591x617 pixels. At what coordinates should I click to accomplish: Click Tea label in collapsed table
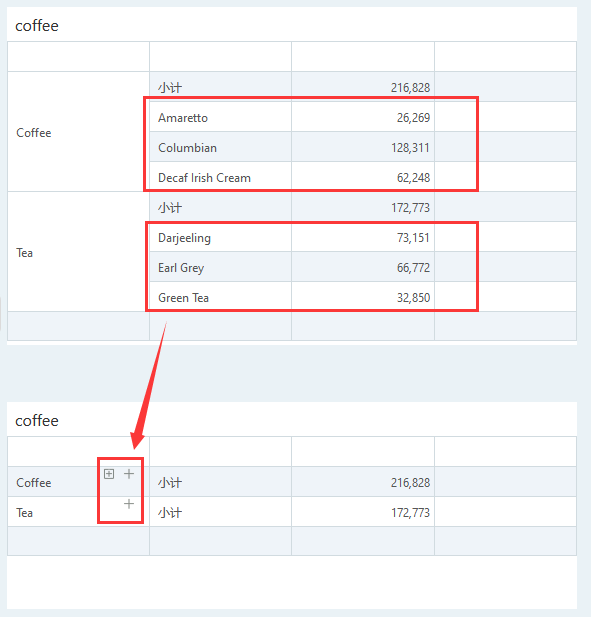24,513
